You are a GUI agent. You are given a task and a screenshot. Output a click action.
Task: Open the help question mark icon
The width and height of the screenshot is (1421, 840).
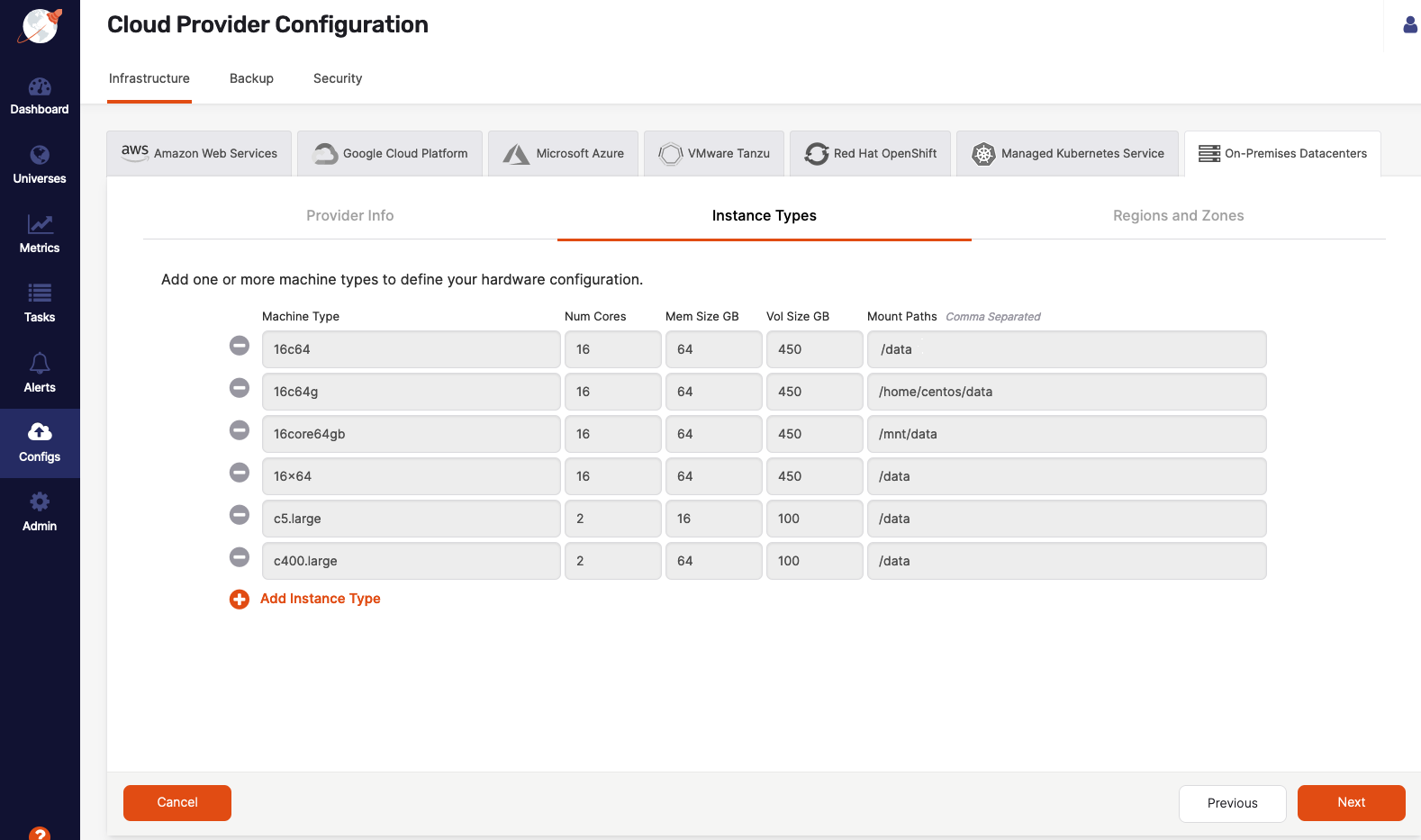[x=40, y=834]
